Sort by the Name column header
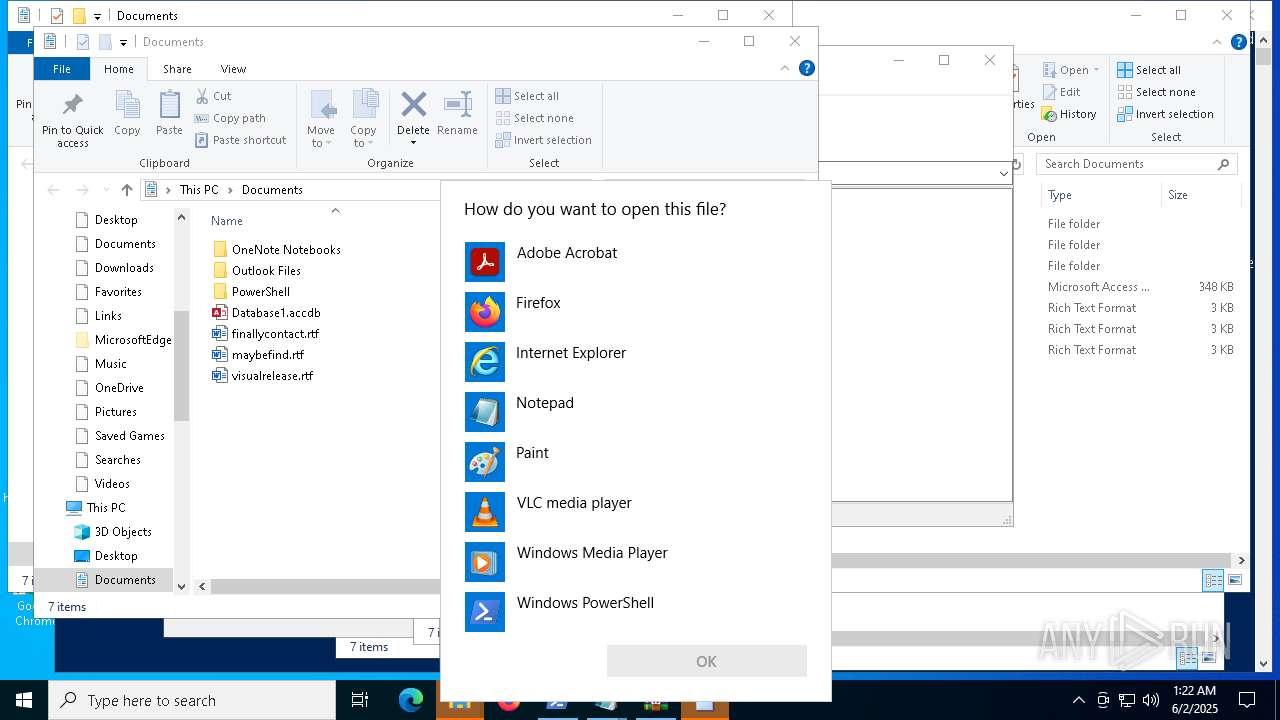The image size is (1280, 720). point(227,221)
